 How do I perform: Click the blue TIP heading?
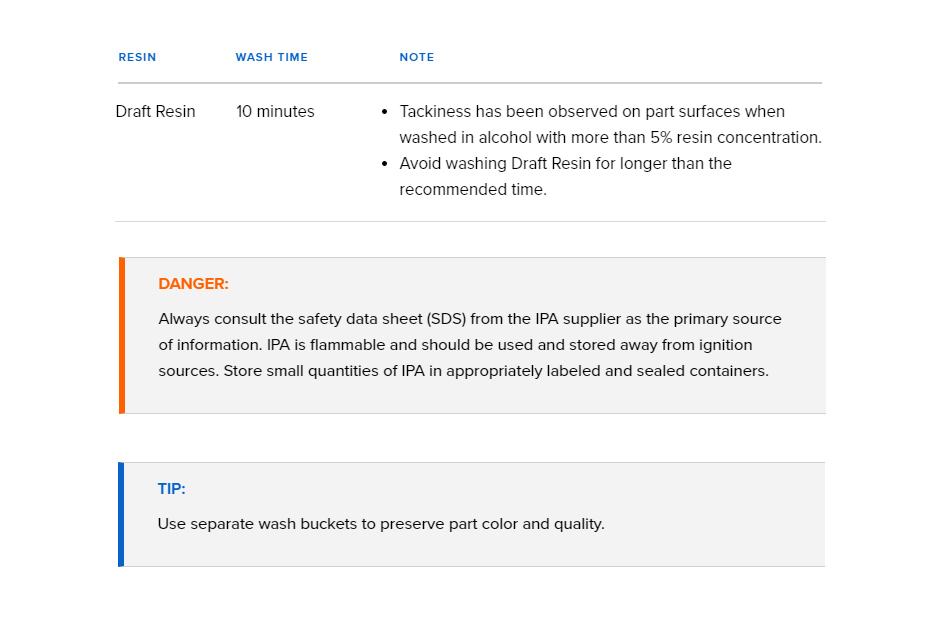pos(171,488)
